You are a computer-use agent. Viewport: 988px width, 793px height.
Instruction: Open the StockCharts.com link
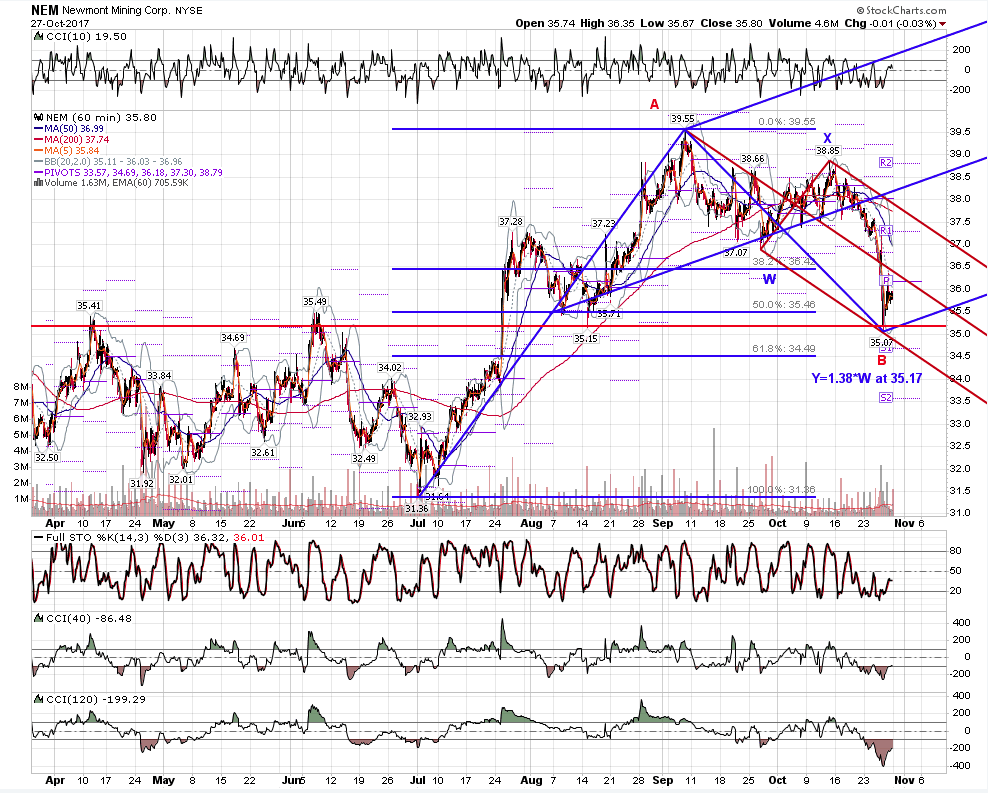coord(901,10)
